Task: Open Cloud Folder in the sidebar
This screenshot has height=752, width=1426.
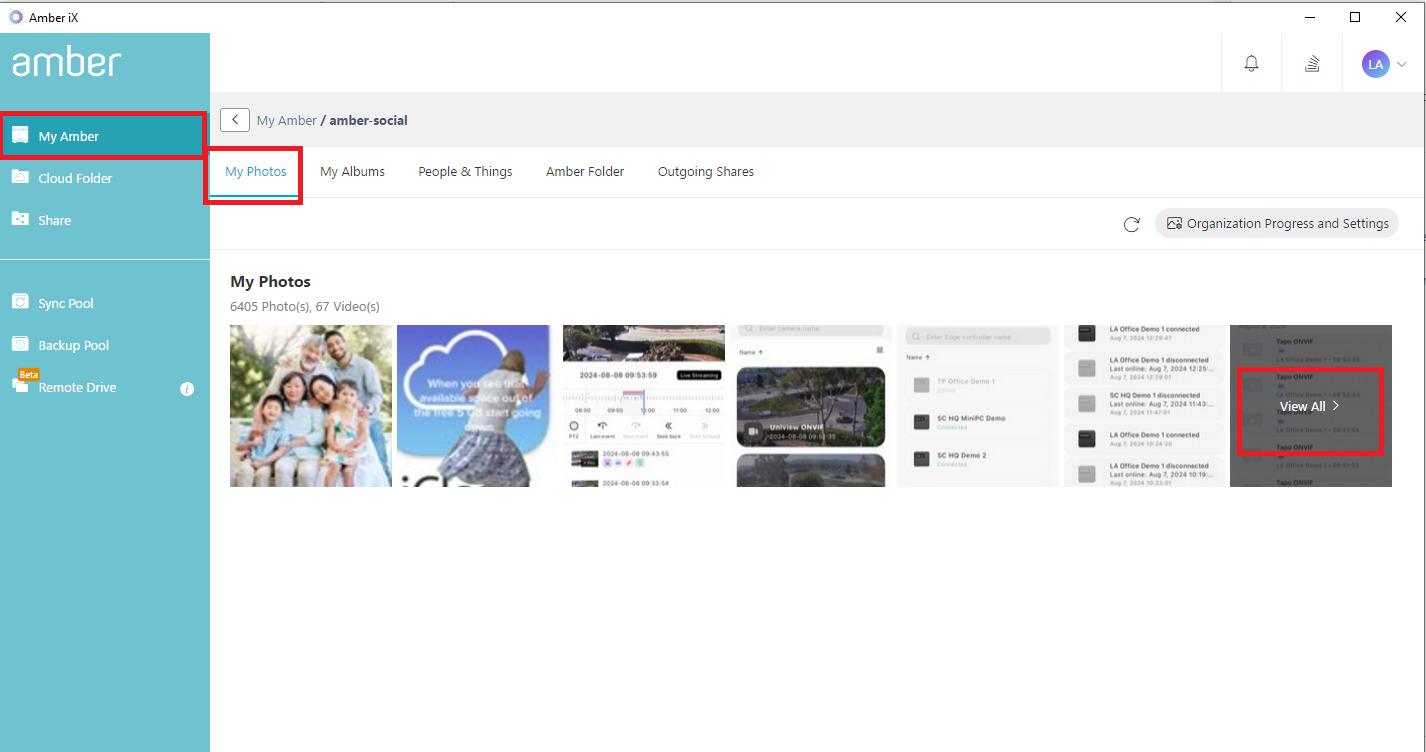Action: [x=104, y=178]
